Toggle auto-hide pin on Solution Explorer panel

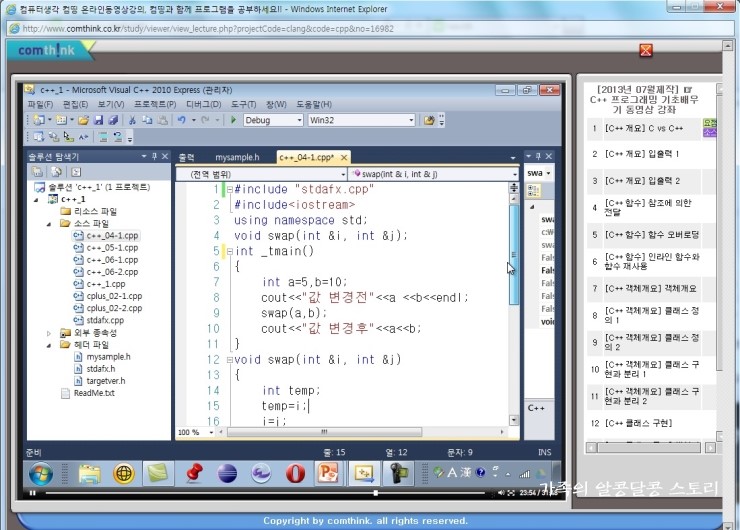tap(154, 156)
